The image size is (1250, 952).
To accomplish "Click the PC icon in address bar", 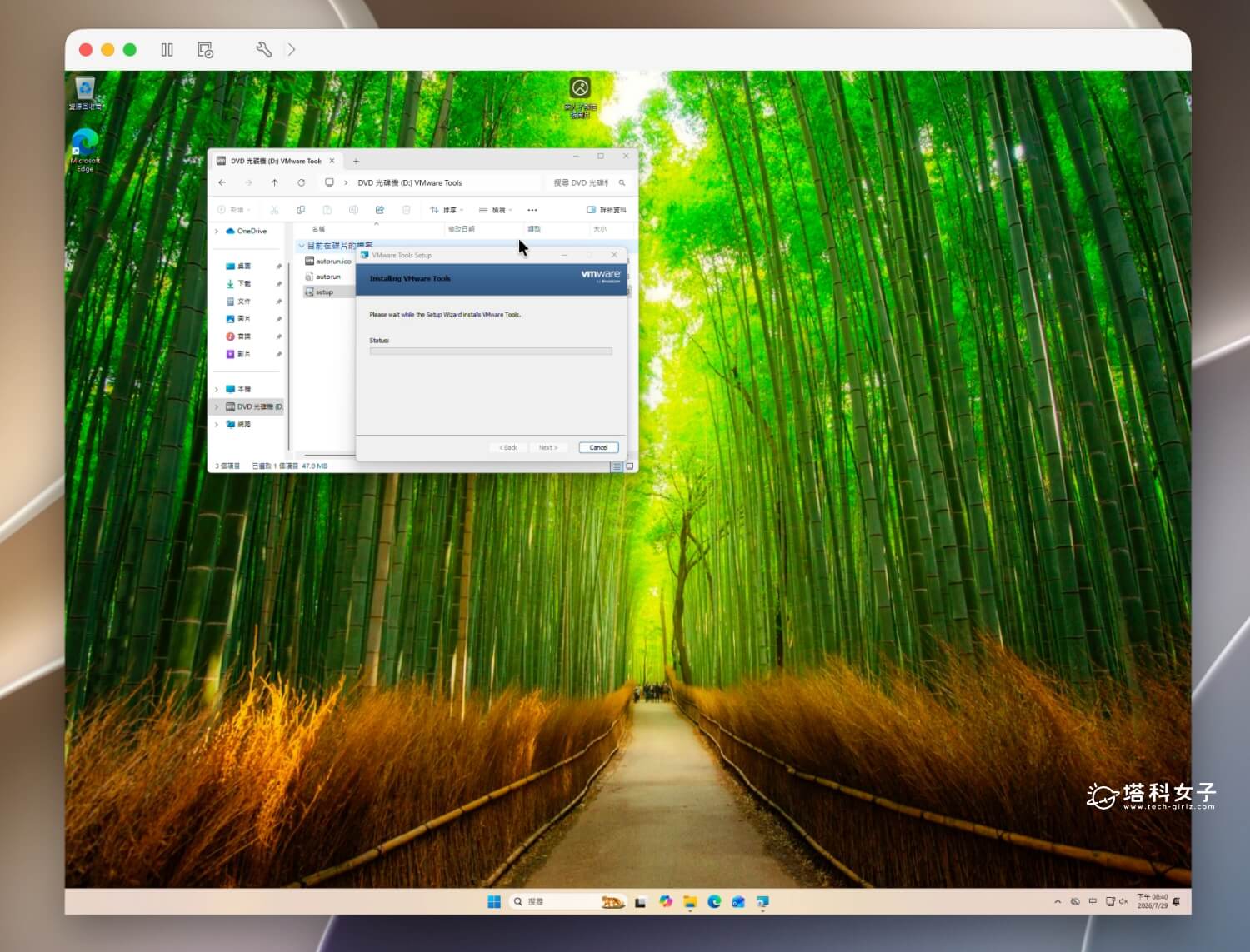I will click(329, 182).
